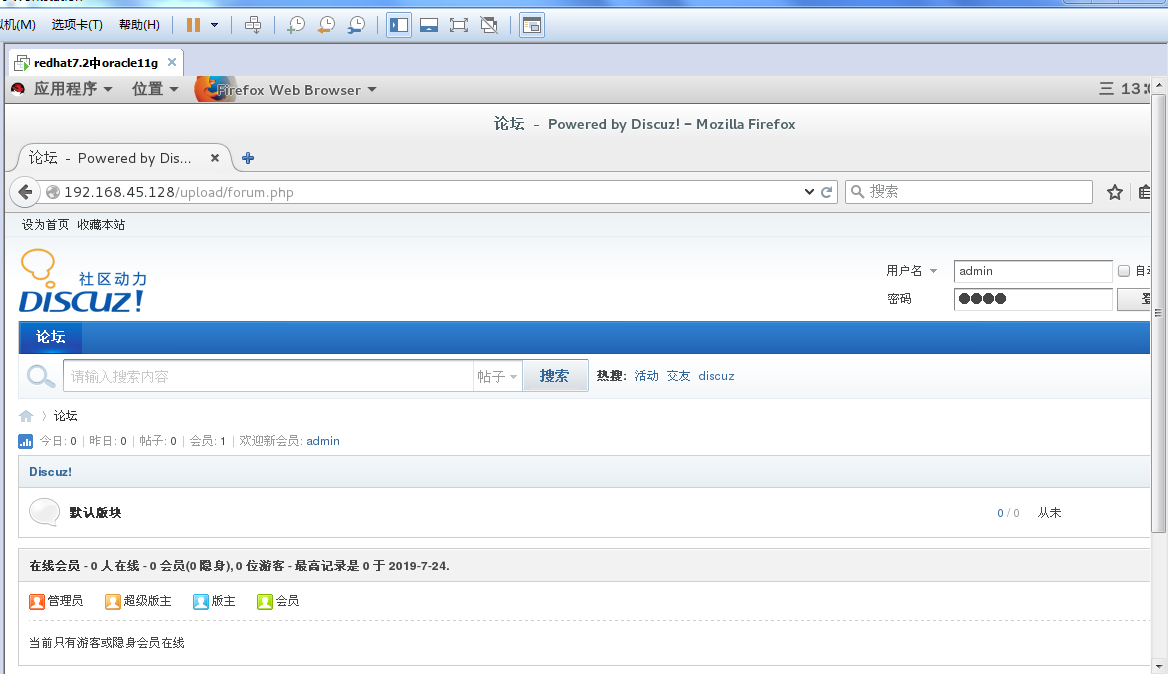
Task: Go back with the Firefox back arrow
Action: coord(25,192)
